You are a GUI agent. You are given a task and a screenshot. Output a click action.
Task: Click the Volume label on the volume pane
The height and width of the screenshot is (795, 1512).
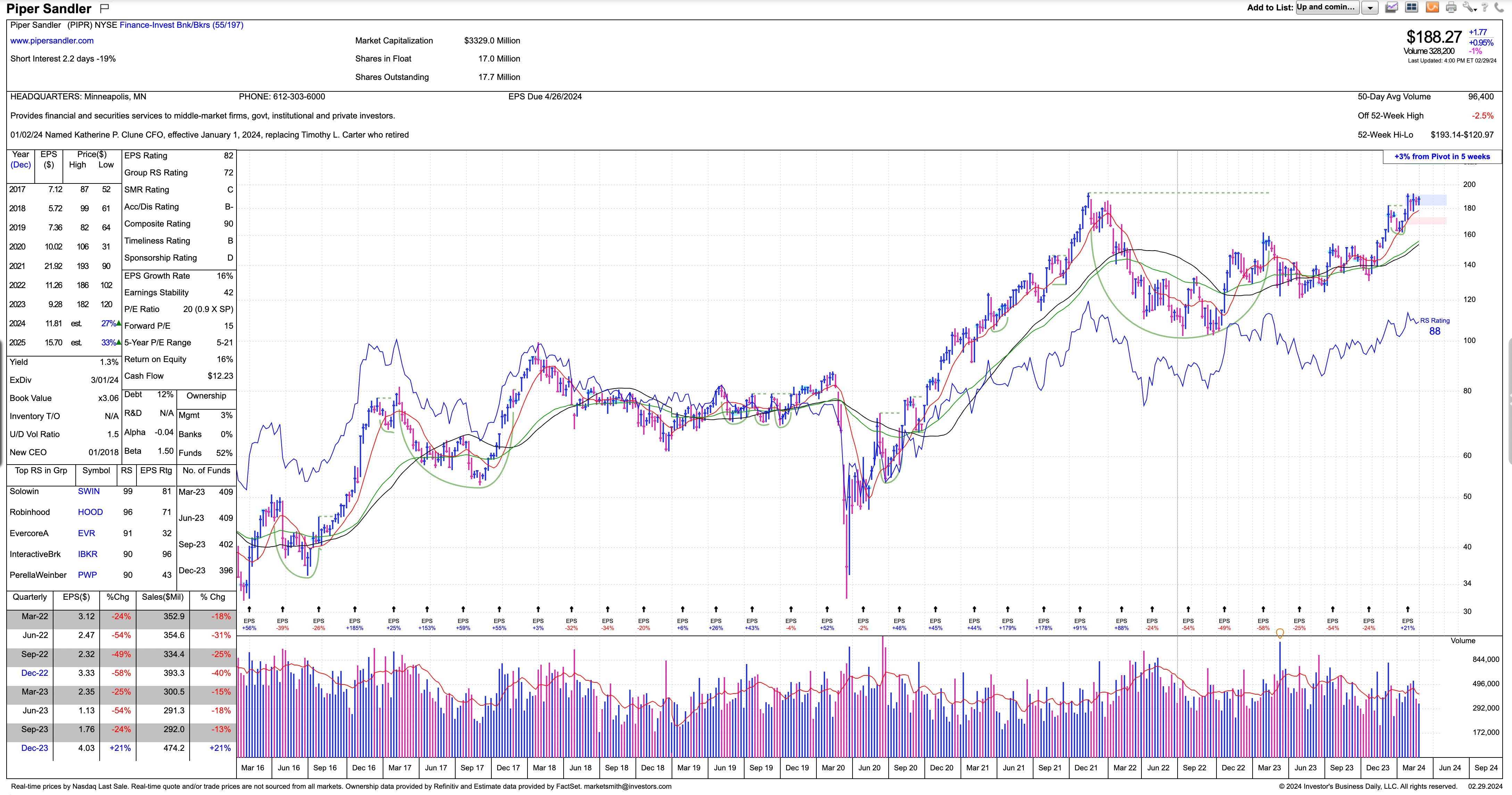coord(1463,641)
